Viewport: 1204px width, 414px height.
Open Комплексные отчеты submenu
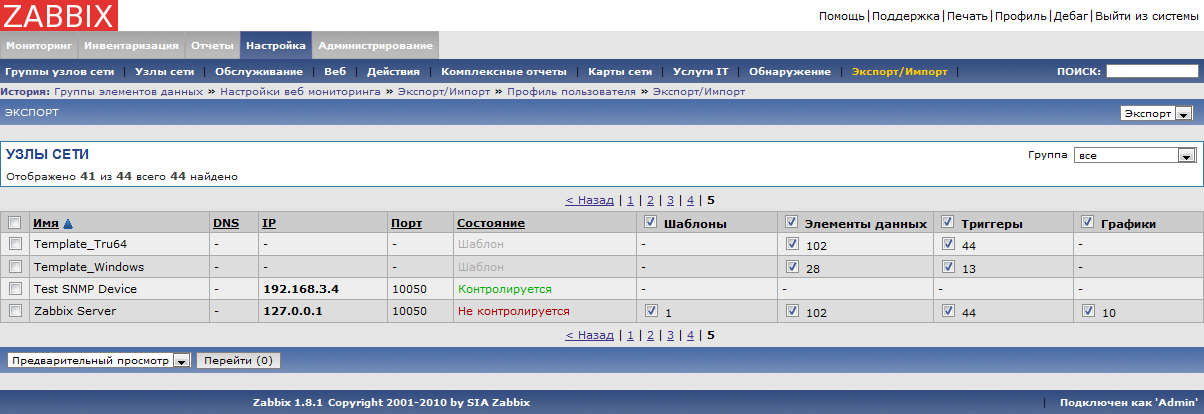504,72
